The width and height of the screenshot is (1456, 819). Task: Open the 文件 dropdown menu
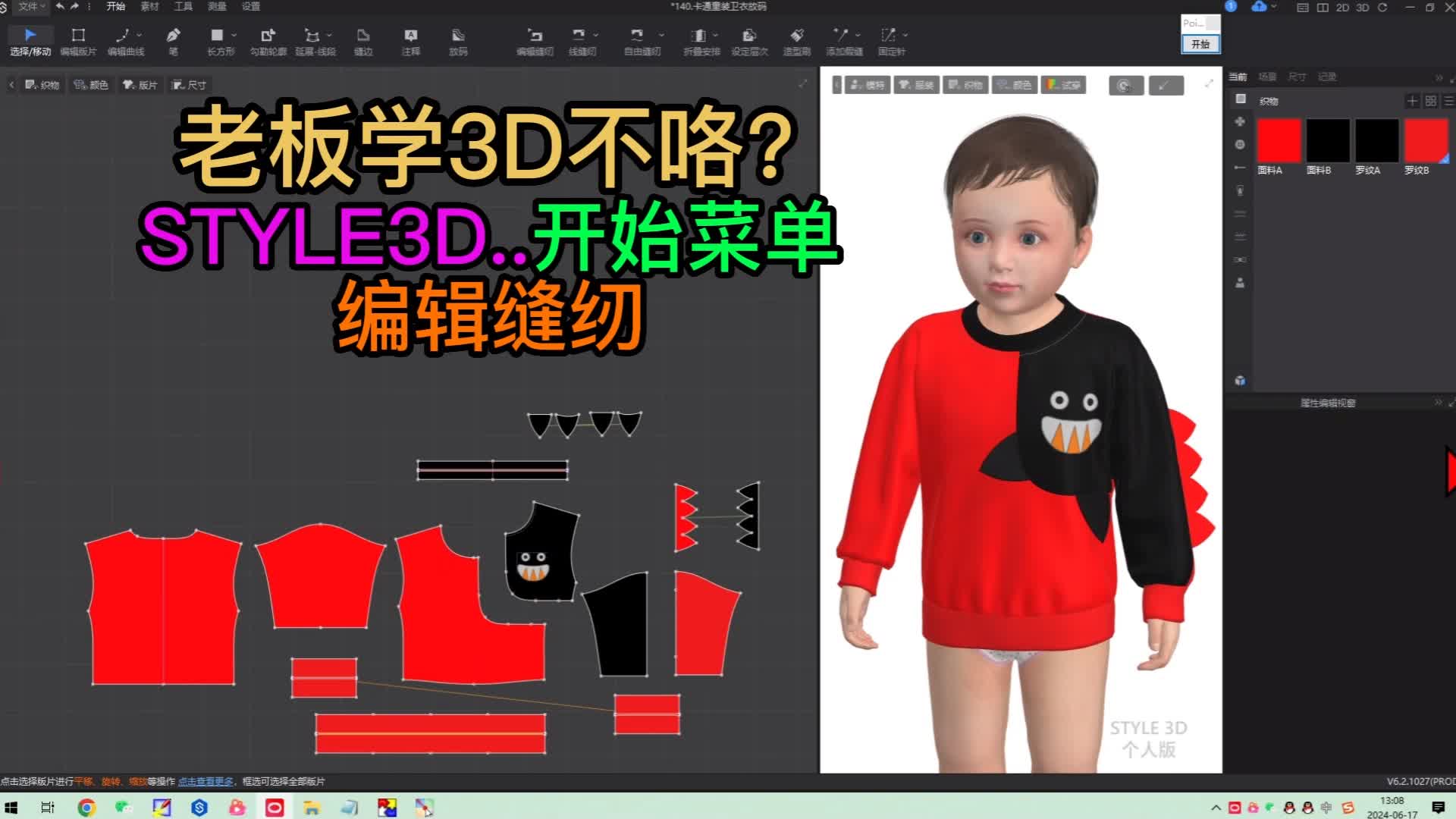point(31,6)
